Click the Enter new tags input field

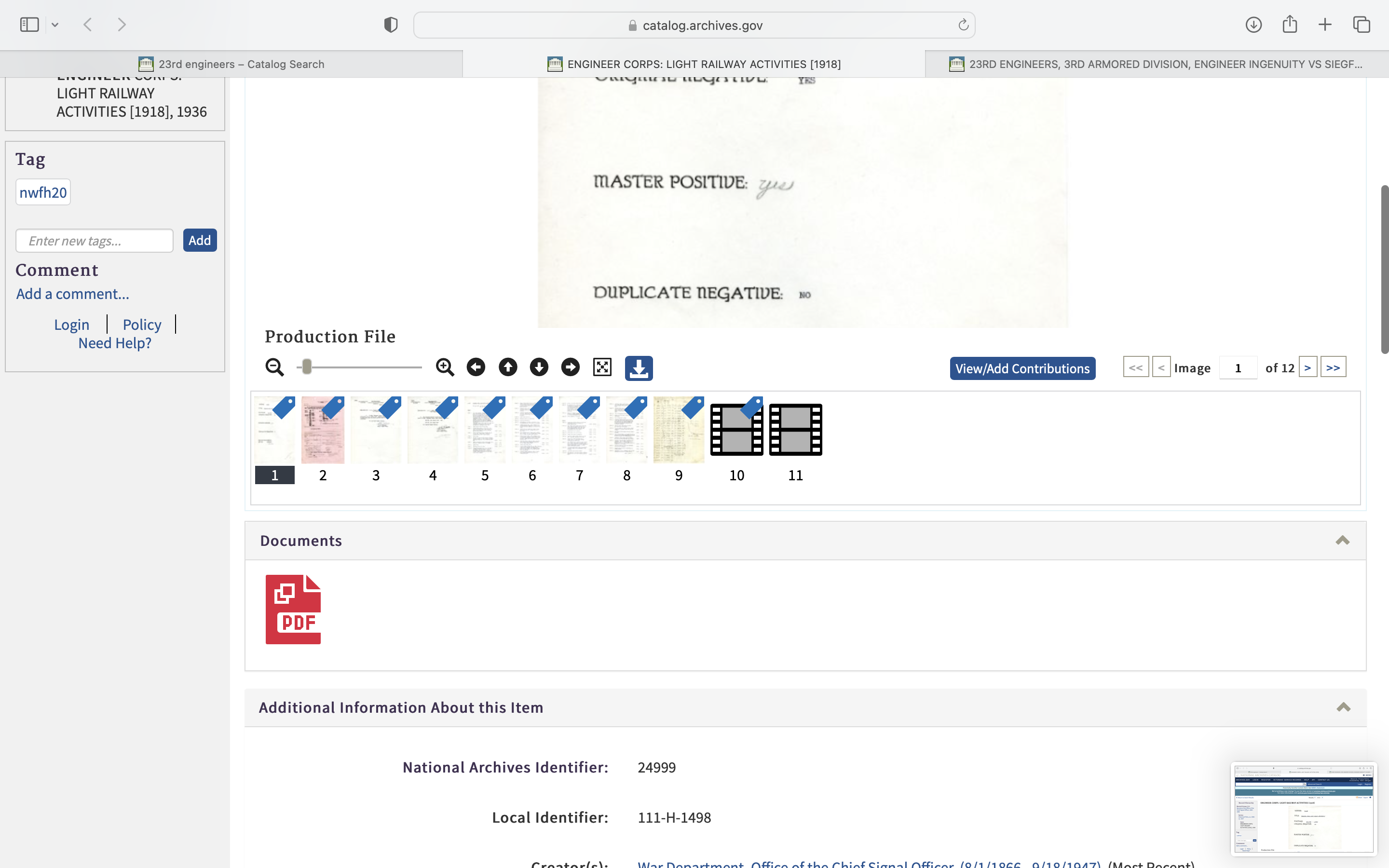[95, 241]
